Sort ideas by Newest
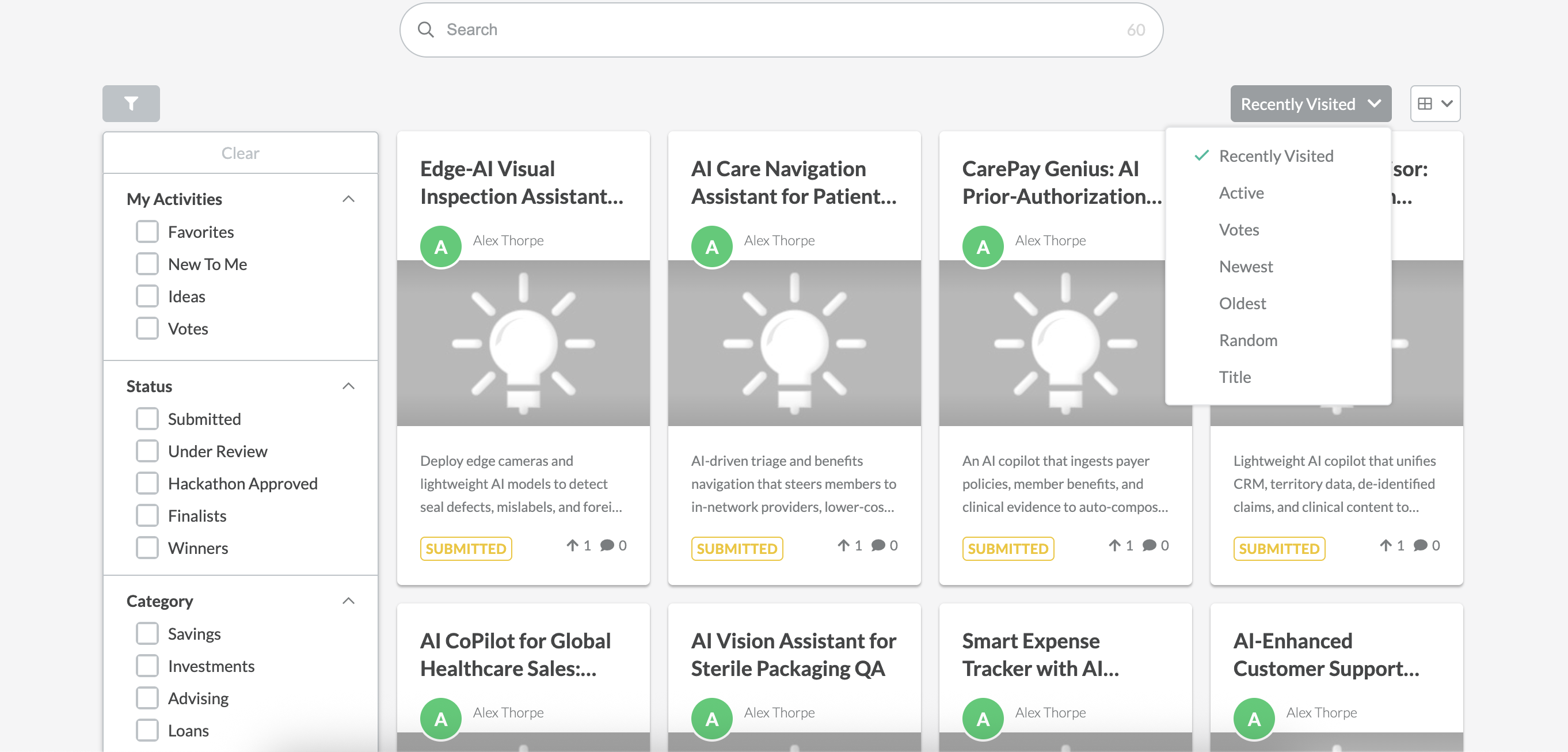This screenshot has width=1568, height=752. click(1246, 267)
